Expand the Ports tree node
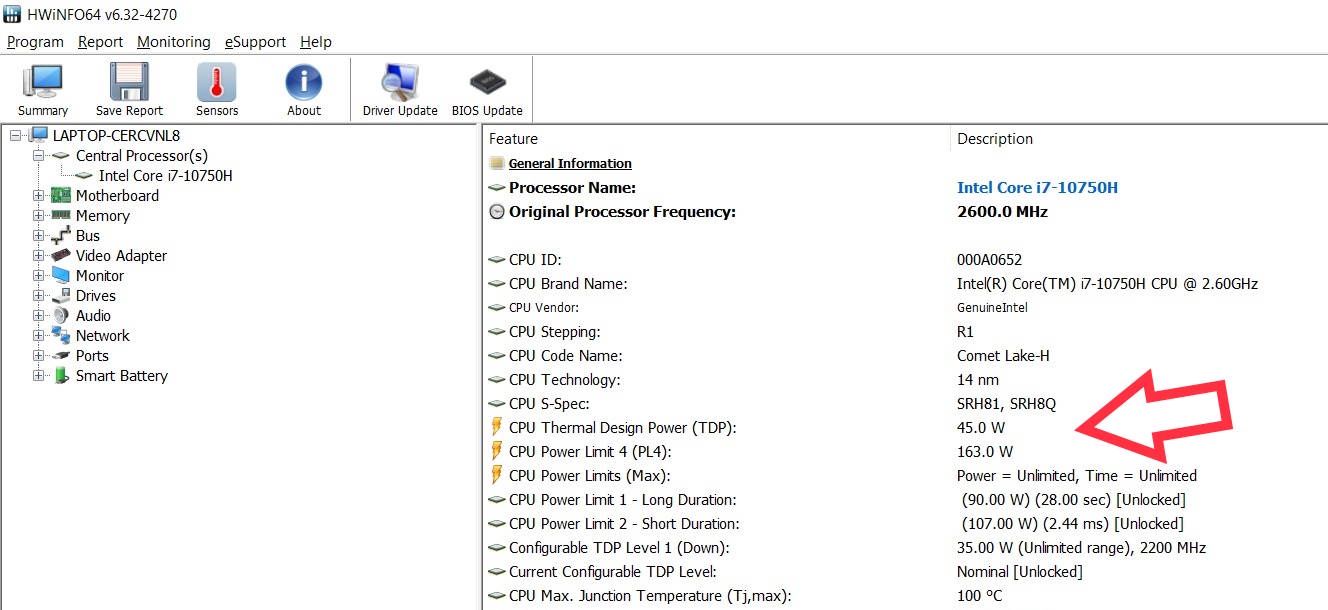Screen dimensions: 1328x610 pyautogui.click(x=38, y=355)
